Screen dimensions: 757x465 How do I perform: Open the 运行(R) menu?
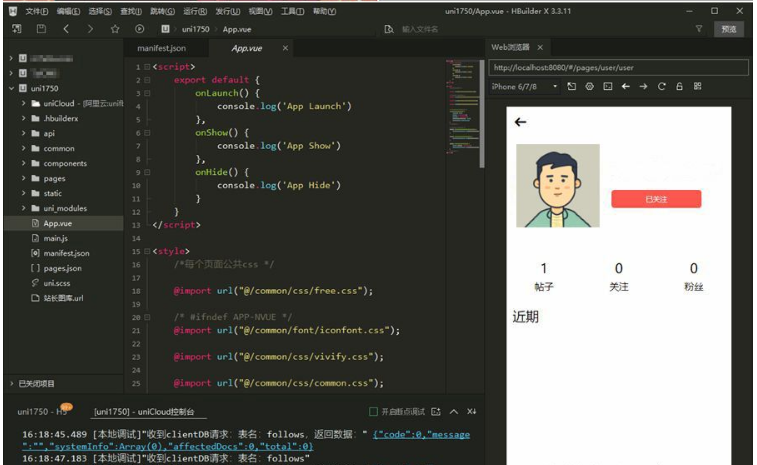pyautogui.click(x=195, y=11)
